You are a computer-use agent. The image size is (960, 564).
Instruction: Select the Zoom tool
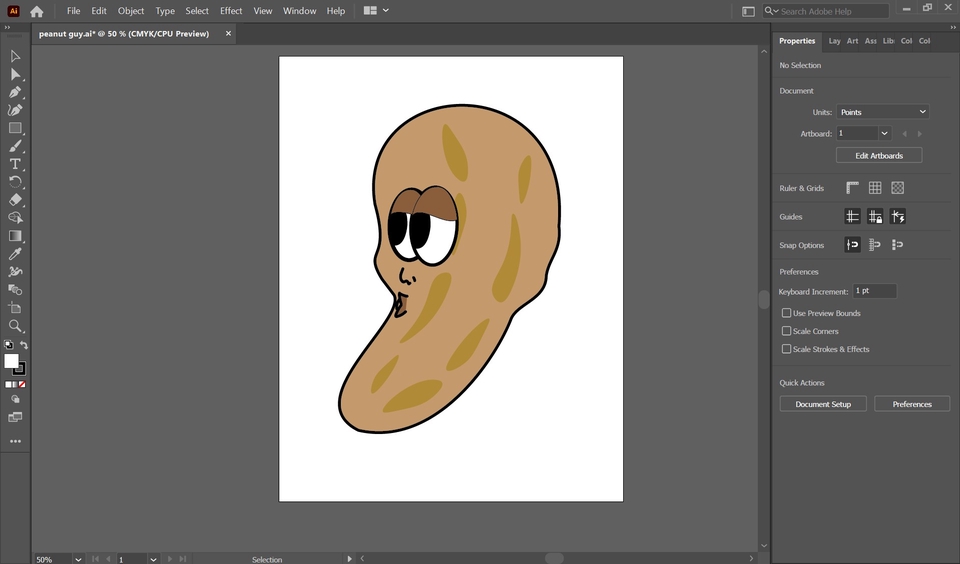coord(15,326)
